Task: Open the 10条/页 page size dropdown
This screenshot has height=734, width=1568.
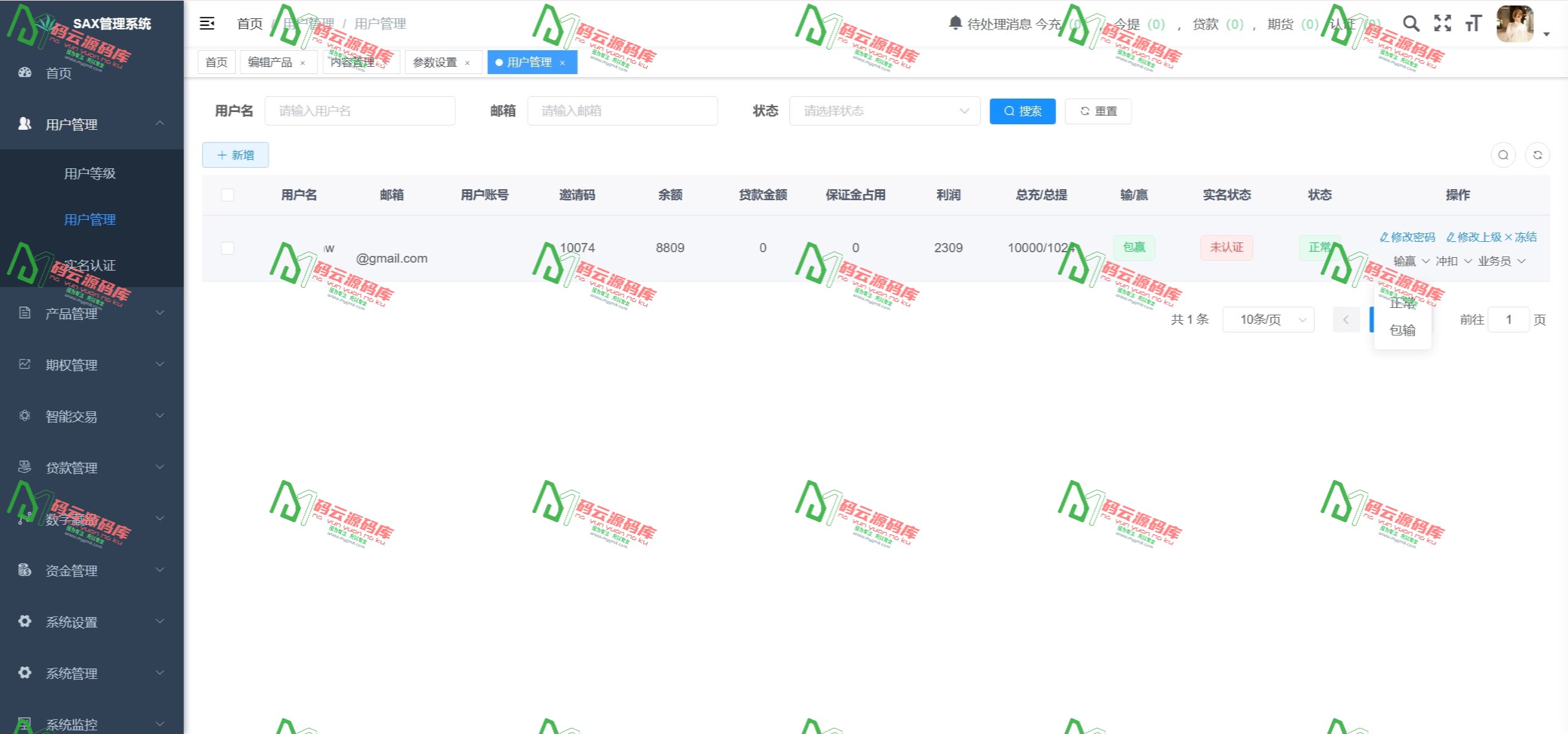Action: pos(1268,320)
